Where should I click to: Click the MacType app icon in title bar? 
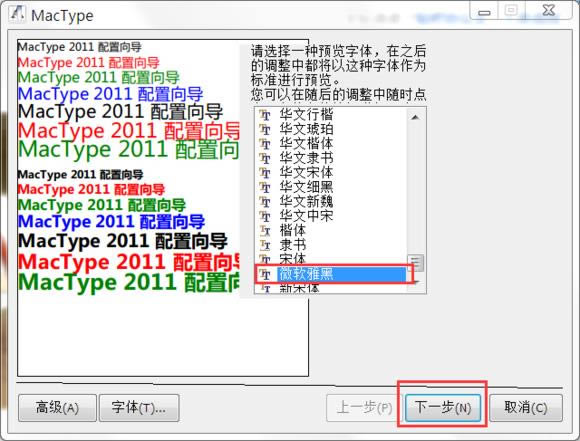pos(17,14)
